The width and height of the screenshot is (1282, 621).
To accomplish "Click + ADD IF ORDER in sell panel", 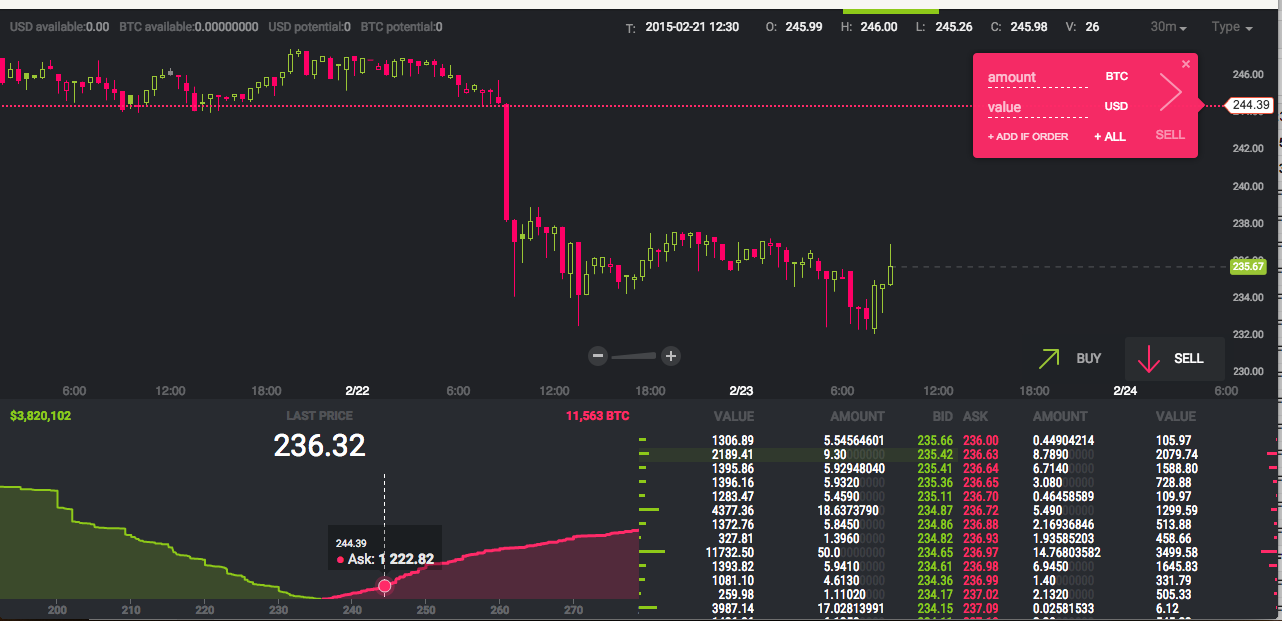I will coord(1028,136).
